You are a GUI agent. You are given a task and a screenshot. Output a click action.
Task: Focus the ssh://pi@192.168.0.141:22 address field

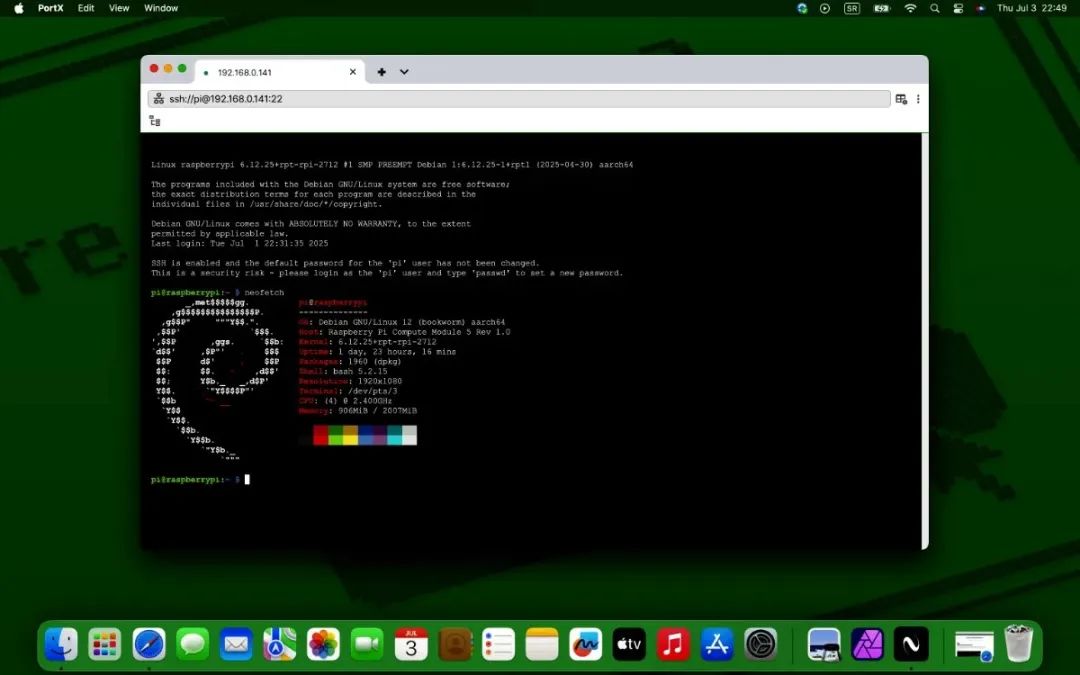519,98
